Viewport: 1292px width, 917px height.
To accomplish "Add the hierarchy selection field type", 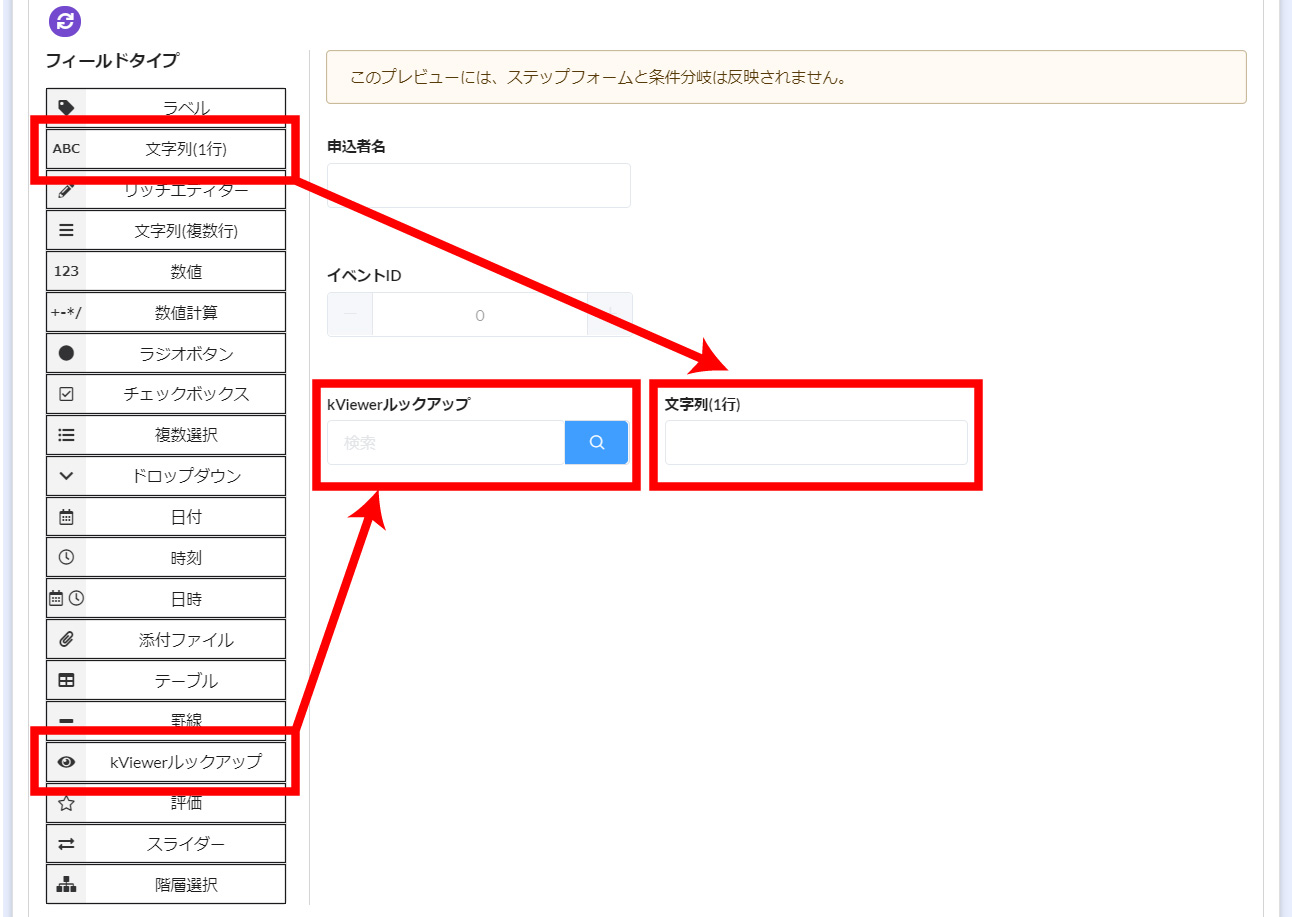I will 166,885.
